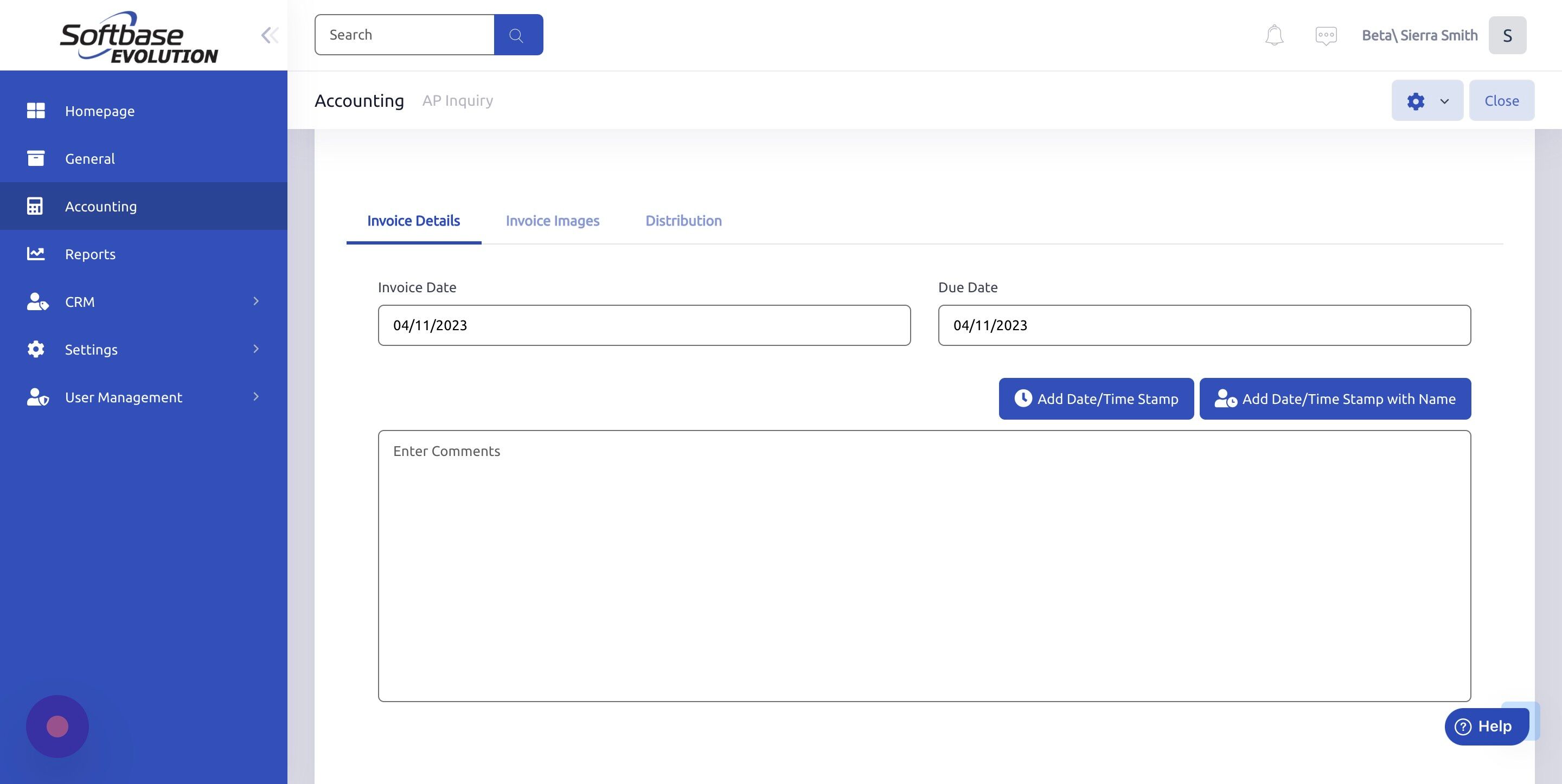Open the General archive icon in sidebar

36,158
